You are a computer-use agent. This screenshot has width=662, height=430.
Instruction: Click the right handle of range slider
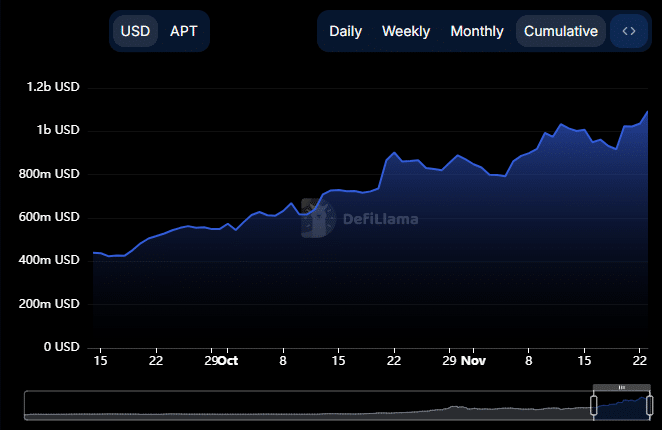point(649,404)
